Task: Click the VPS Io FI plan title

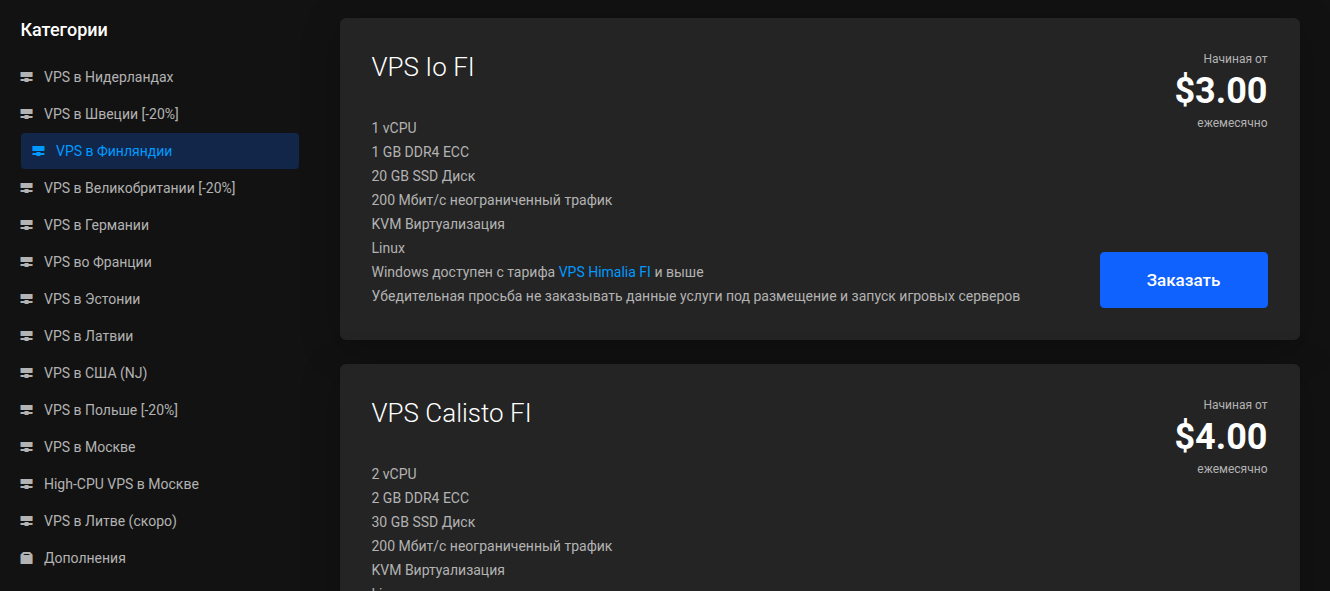Action: (422, 67)
